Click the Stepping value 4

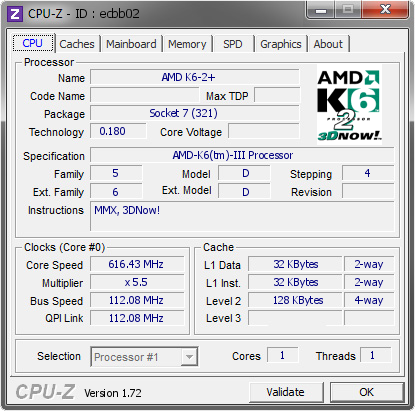click(x=368, y=173)
